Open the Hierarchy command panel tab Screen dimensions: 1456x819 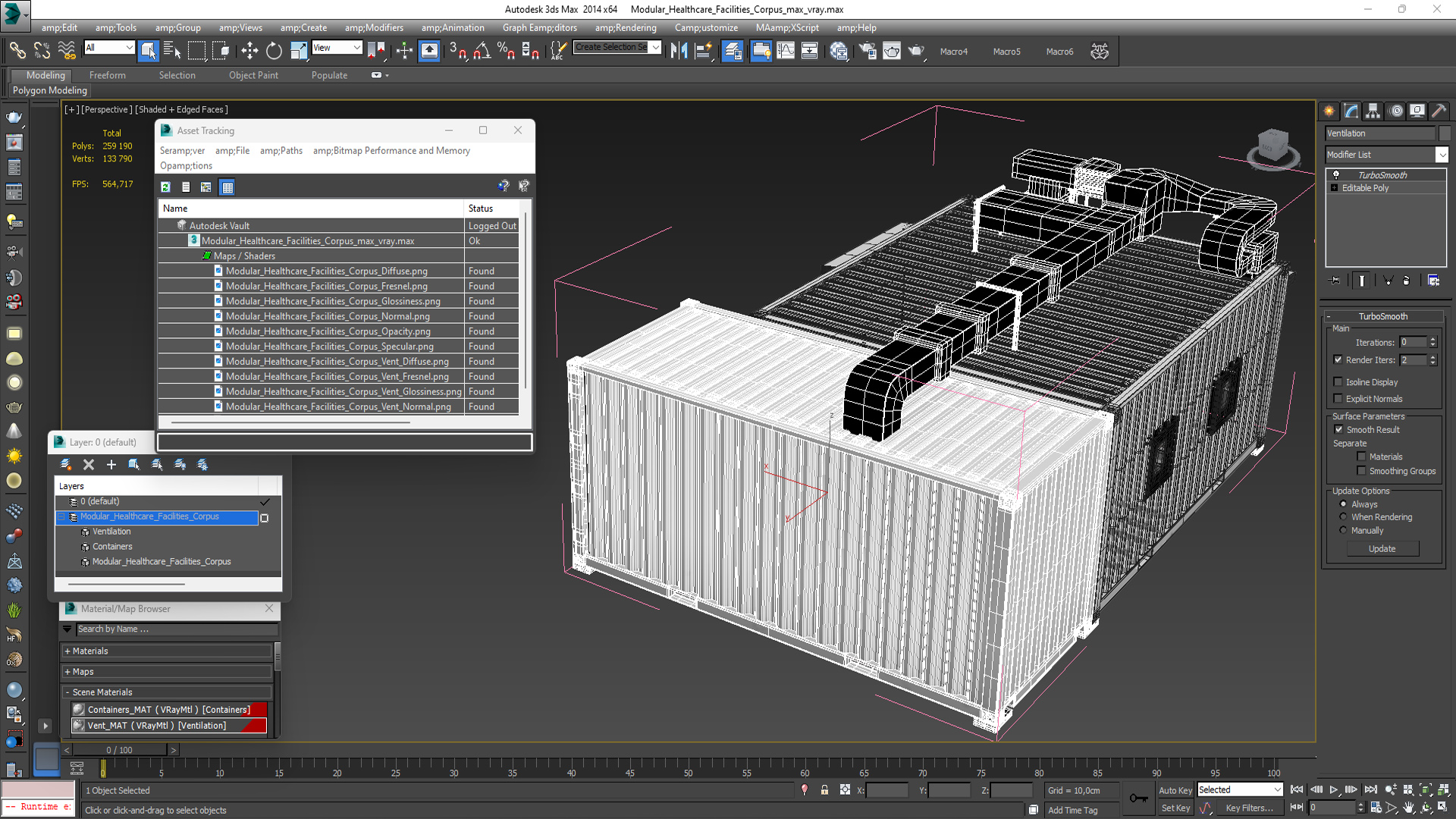(1373, 111)
